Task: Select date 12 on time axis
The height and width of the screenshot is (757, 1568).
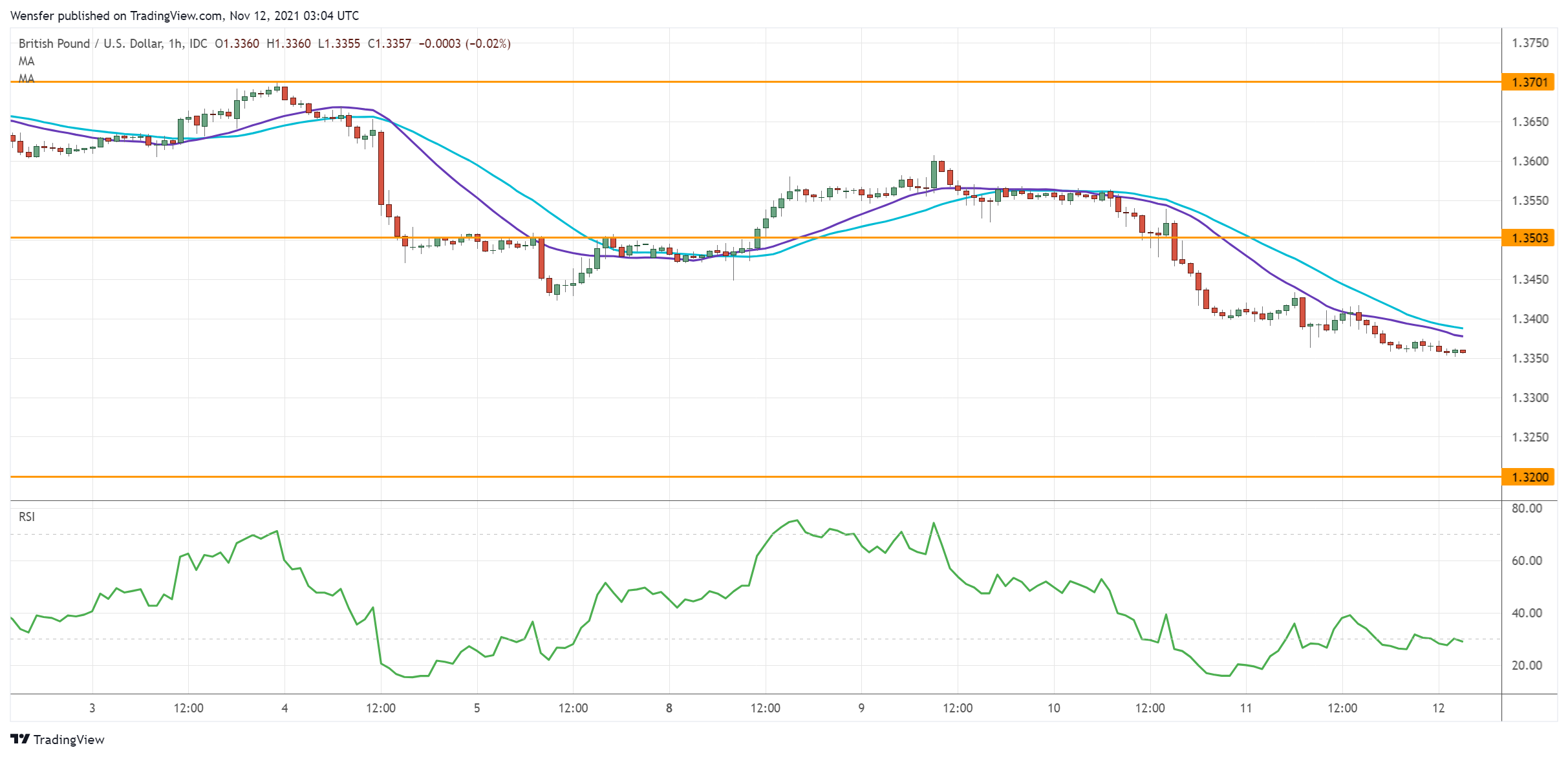Action: pyautogui.click(x=1438, y=708)
